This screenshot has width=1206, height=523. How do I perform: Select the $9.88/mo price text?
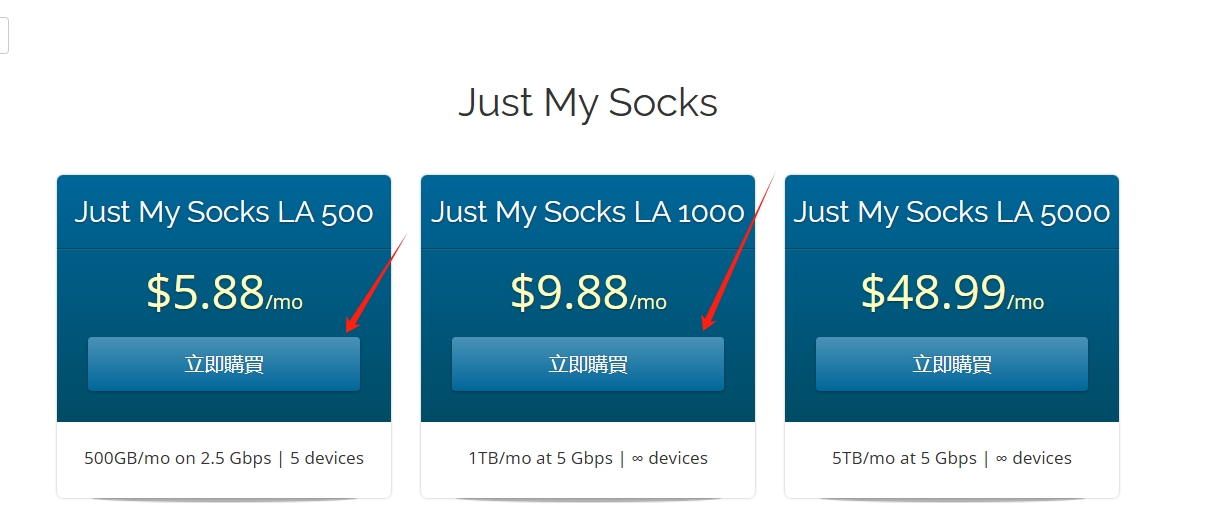[588, 292]
